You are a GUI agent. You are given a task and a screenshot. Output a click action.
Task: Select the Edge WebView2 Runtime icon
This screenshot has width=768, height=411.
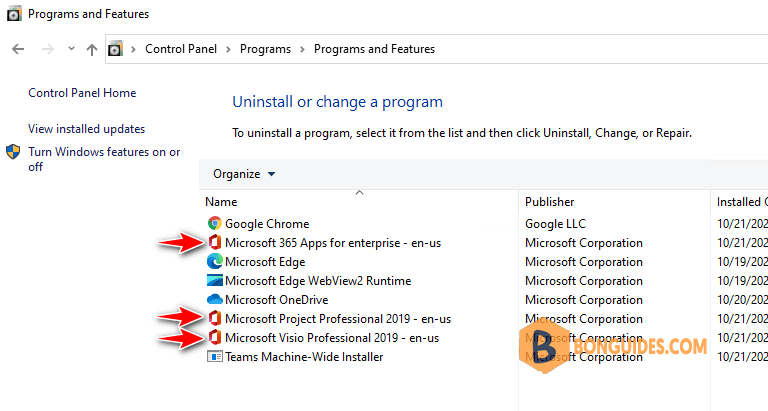215,281
